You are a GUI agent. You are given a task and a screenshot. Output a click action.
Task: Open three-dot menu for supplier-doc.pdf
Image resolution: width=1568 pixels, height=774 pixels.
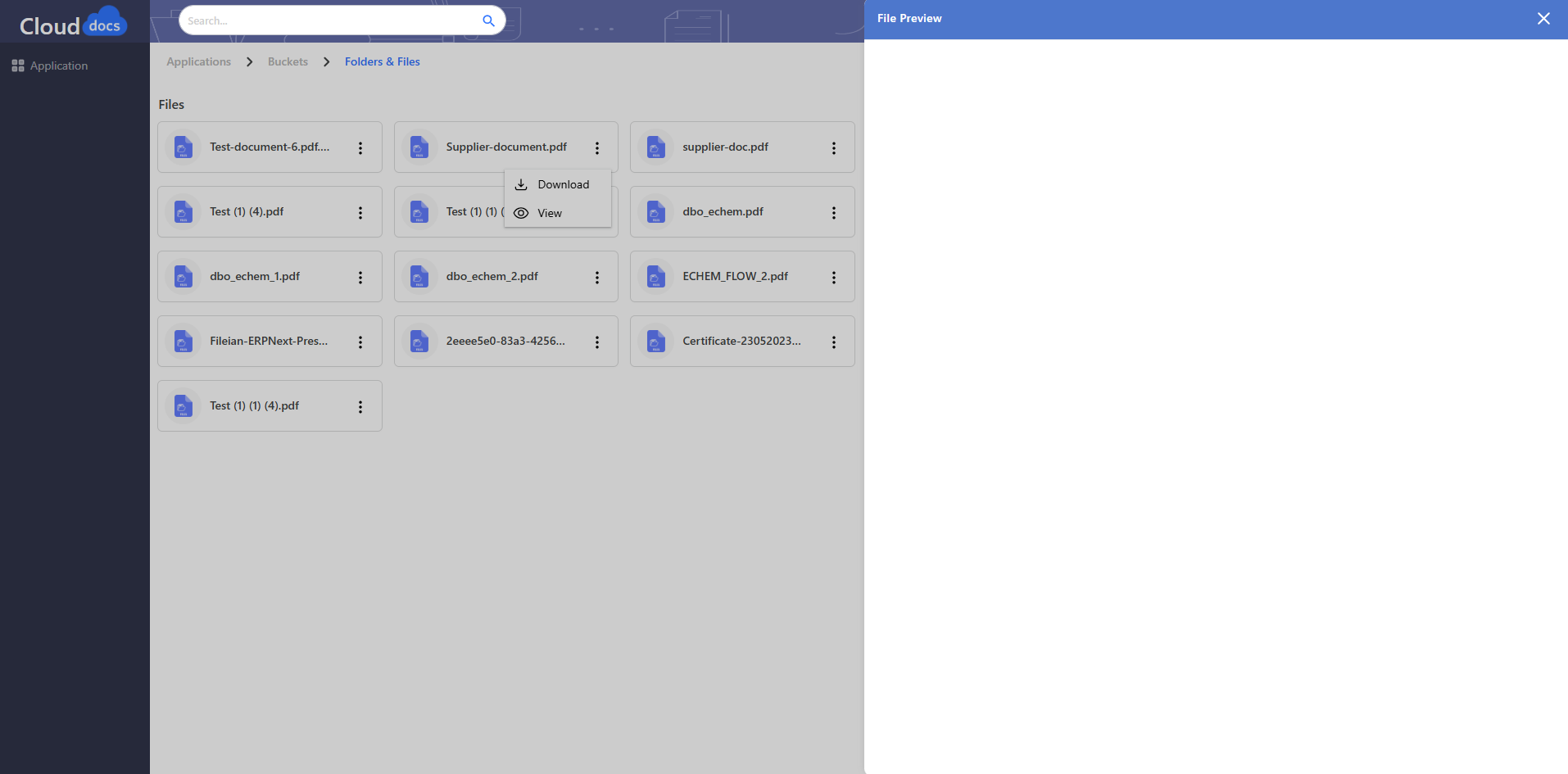tap(833, 148)
